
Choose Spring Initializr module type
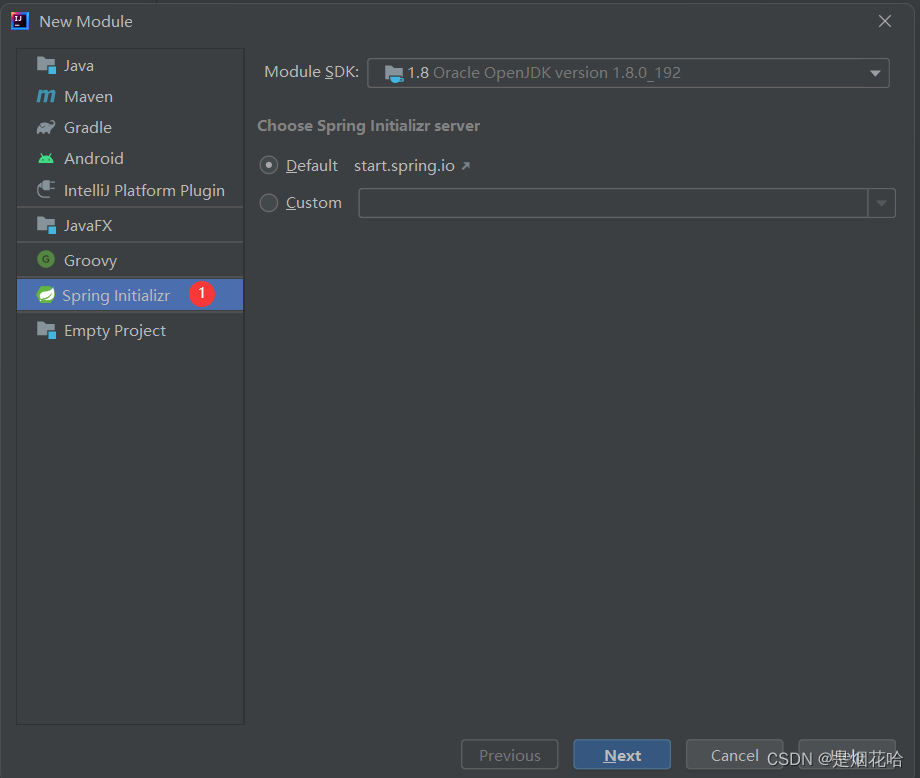(130, 295)
